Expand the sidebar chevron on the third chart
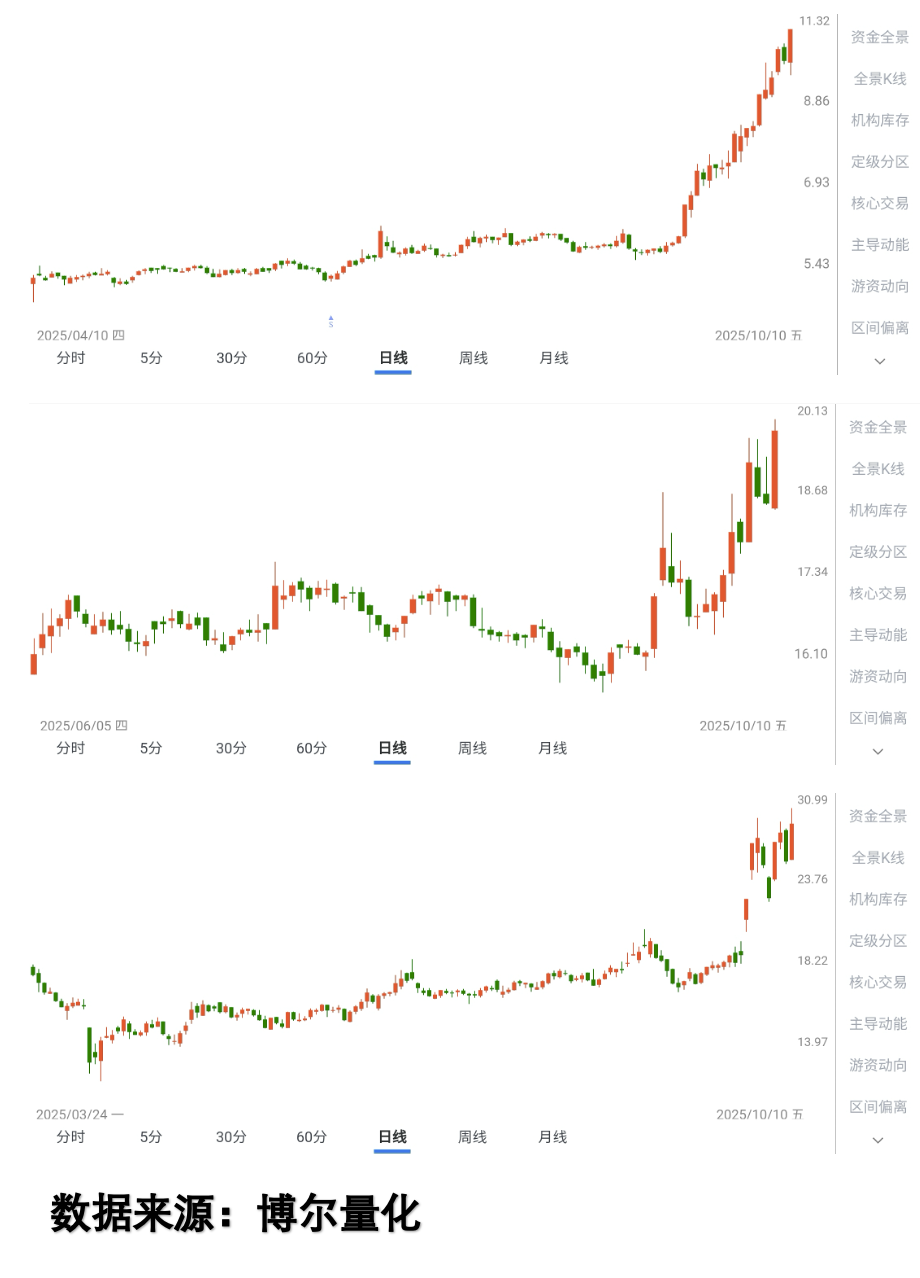The image size is (920, 1278). (877, 1140)
